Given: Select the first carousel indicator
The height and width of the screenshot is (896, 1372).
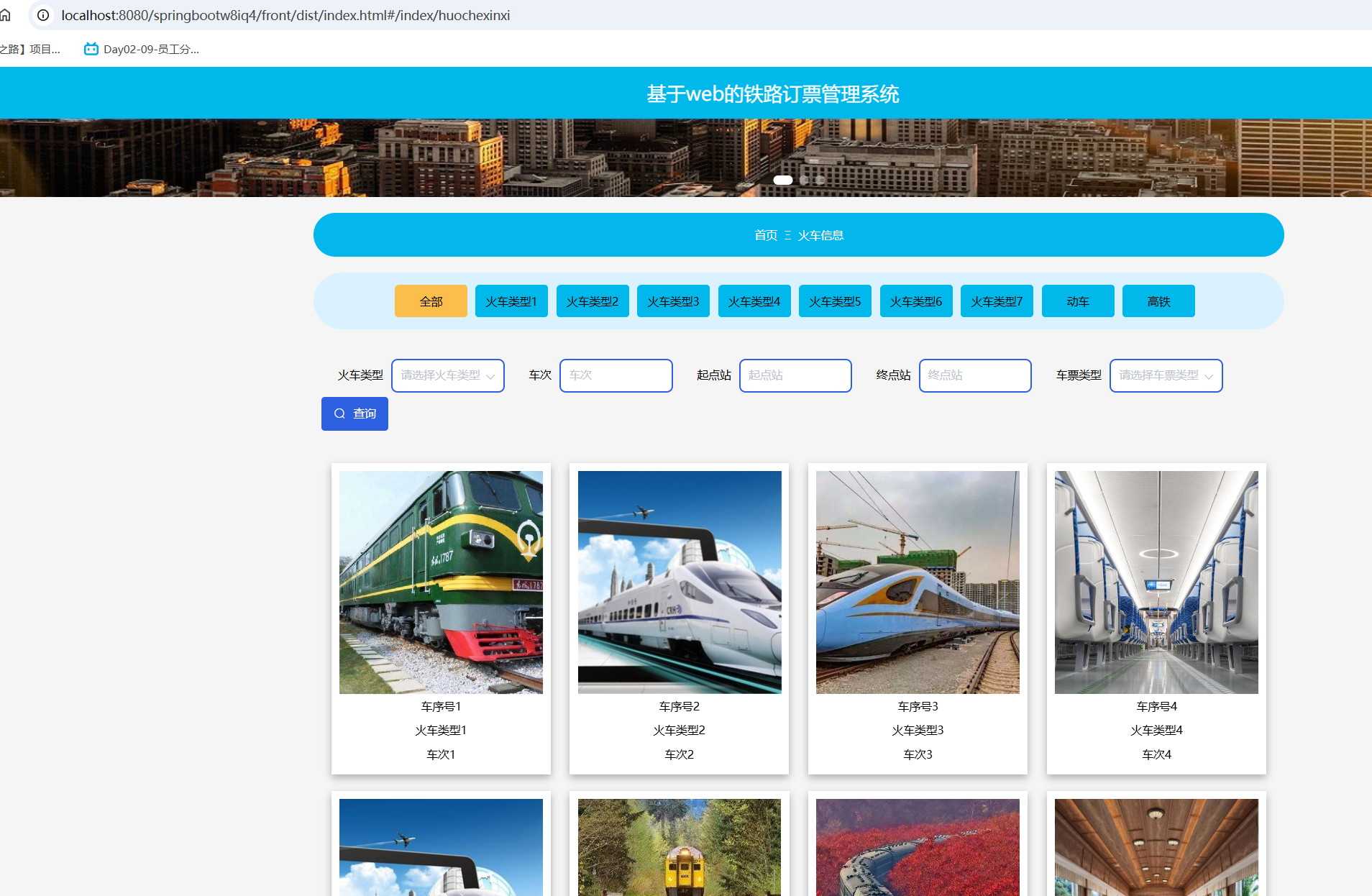Looking at the screenshot, I should click(x=783, y=180).
